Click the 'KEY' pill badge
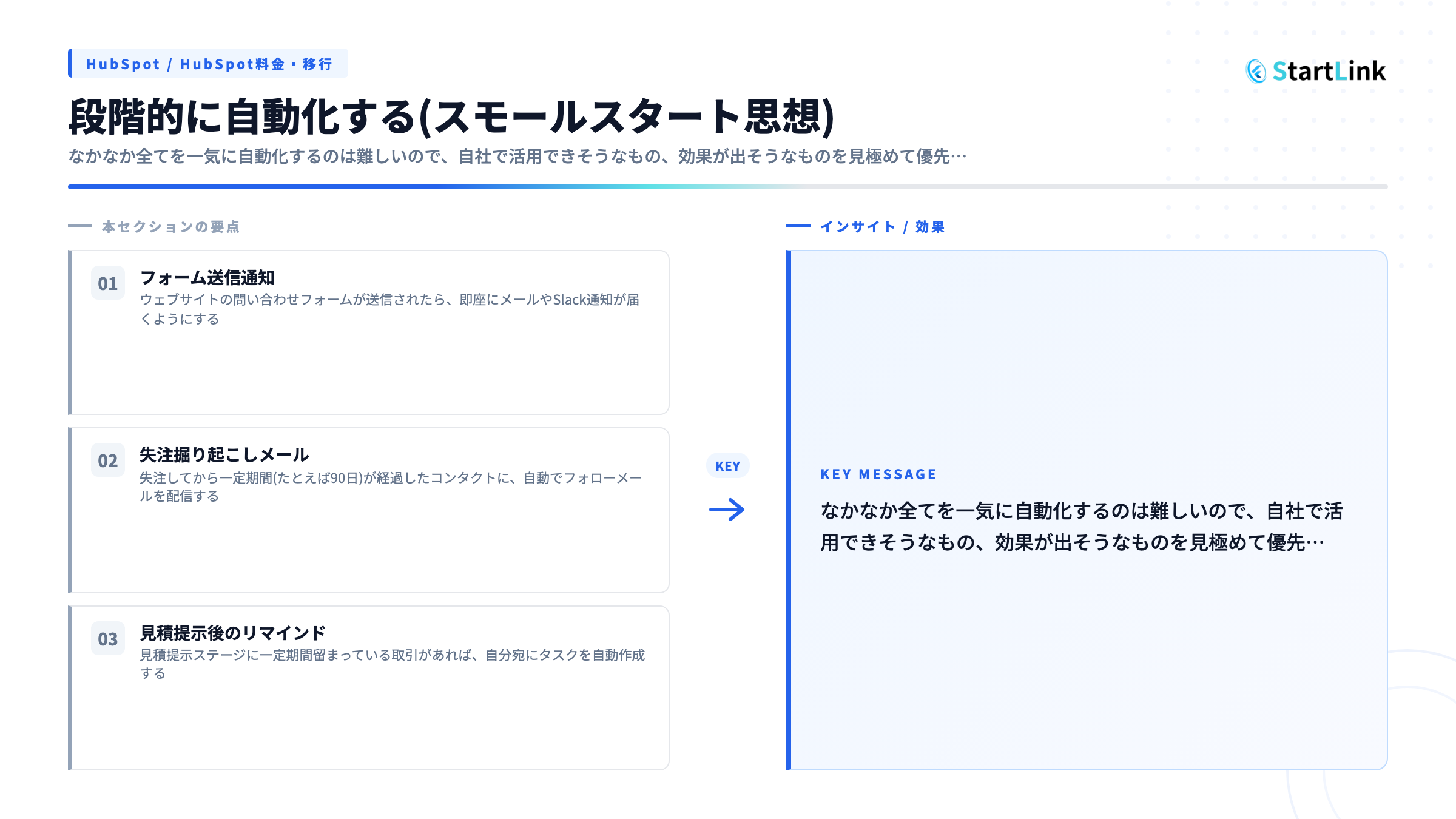Screen dimensions: 1456x819 (728, 466)
